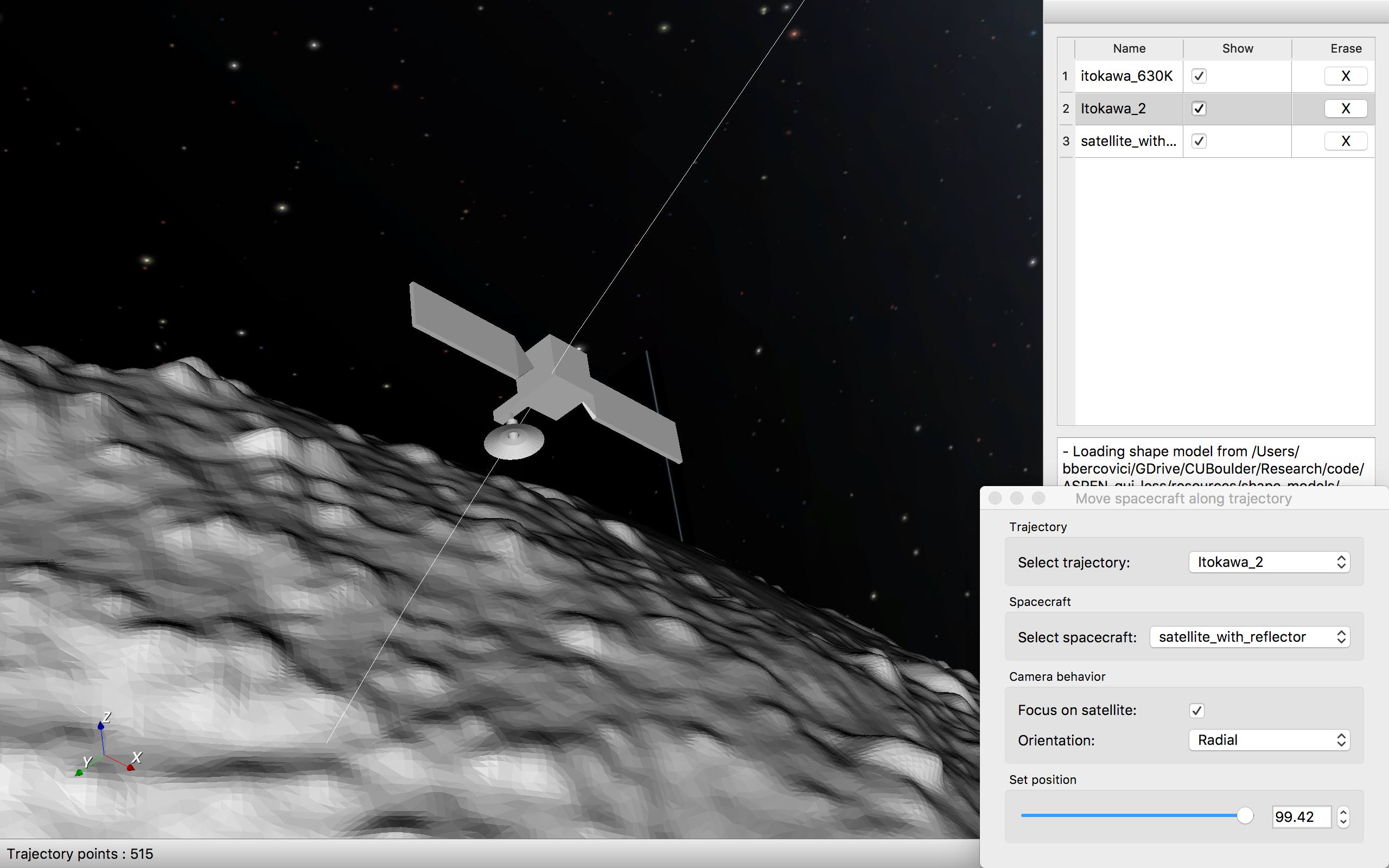
Task: Decrement the position stepper down arrow
Action: (1343, 822)
